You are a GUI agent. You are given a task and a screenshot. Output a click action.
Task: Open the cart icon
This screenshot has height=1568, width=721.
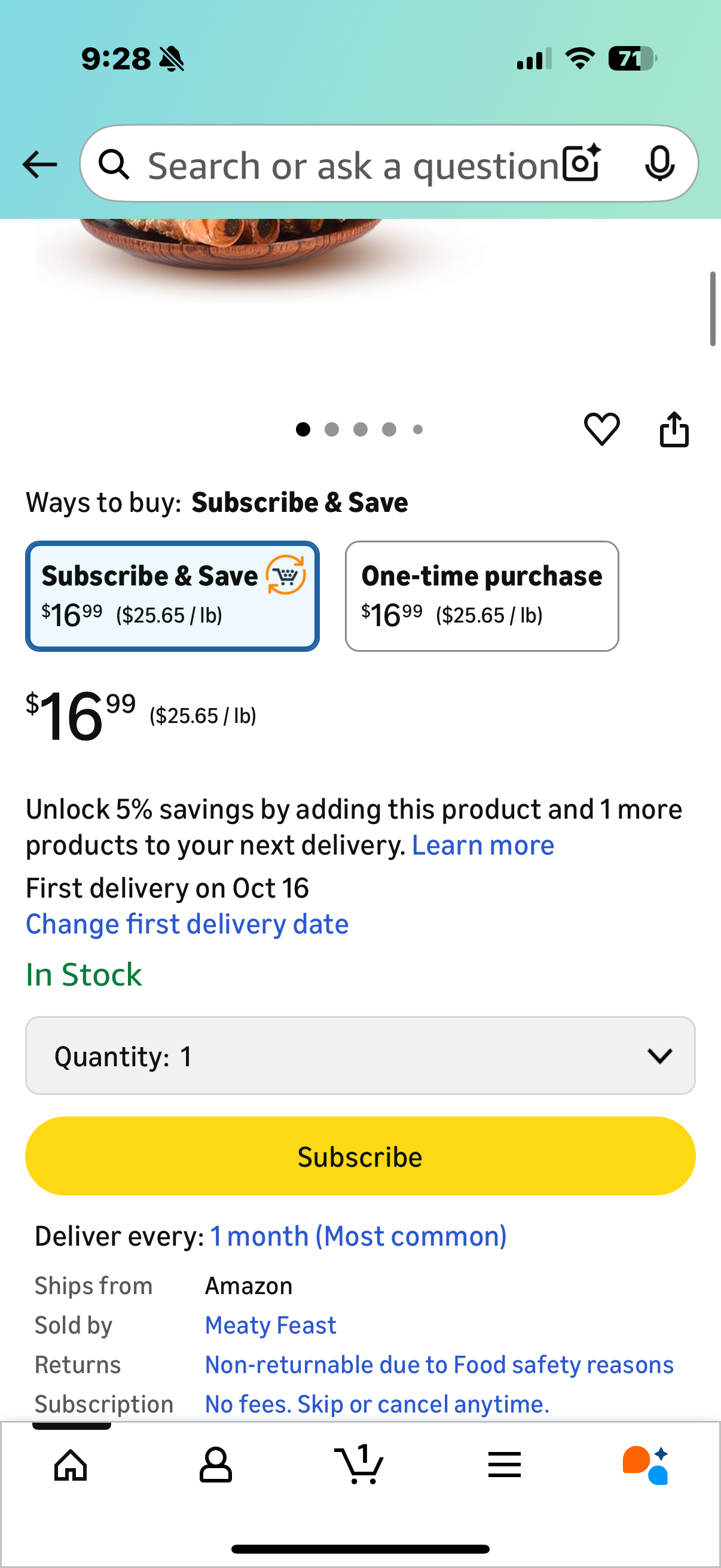point(359,1465)
